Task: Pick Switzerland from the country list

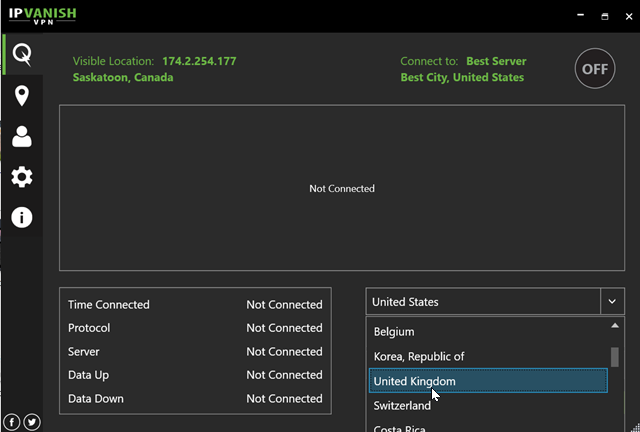Action: (x=488, y=405)
